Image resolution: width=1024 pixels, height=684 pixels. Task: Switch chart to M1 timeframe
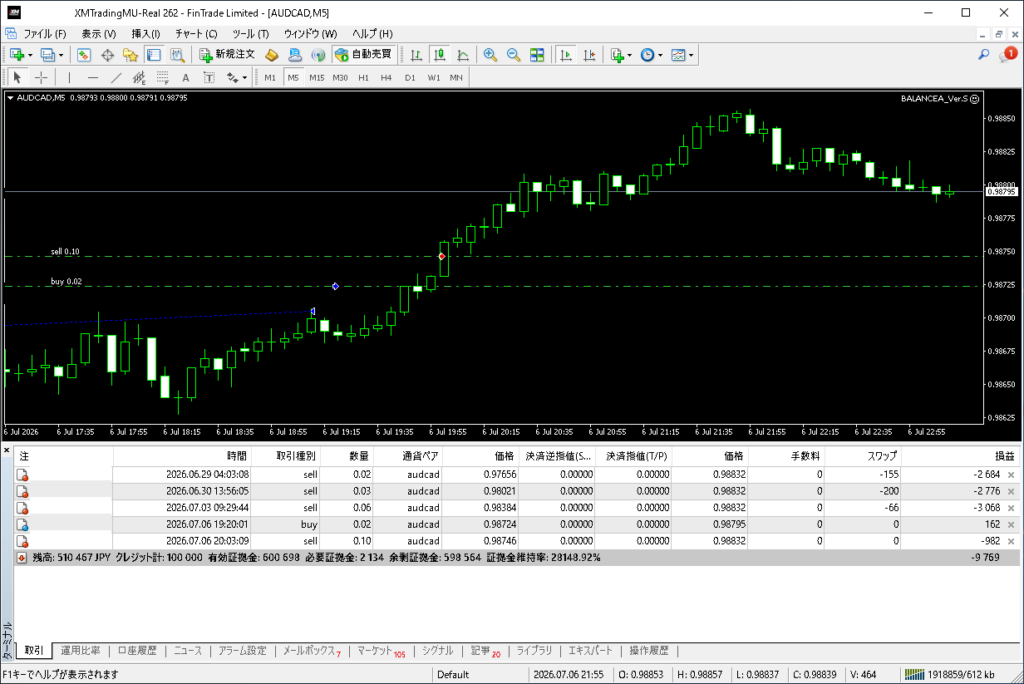[x=270, y=78]
